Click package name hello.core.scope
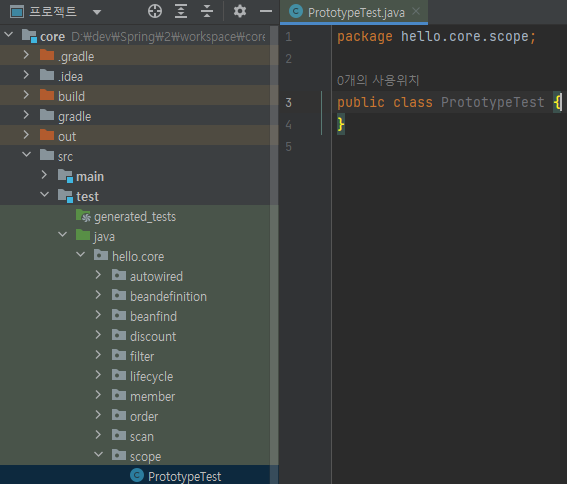This screenshot has height=484, width=567. coord(465,37)
